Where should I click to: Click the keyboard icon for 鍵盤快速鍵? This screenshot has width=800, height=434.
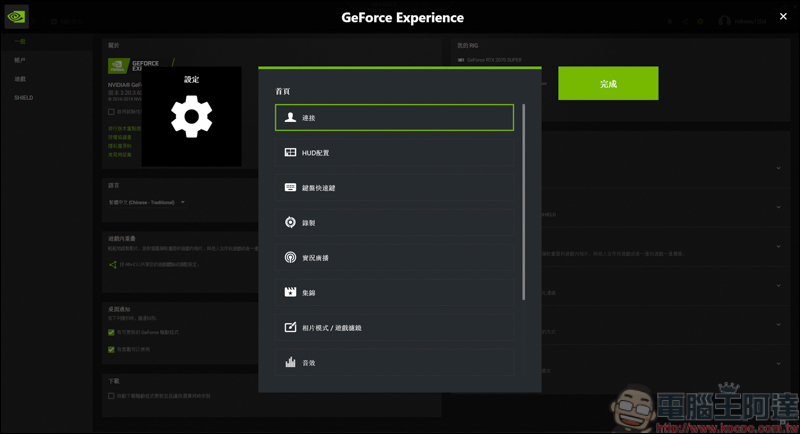[290, 188]
